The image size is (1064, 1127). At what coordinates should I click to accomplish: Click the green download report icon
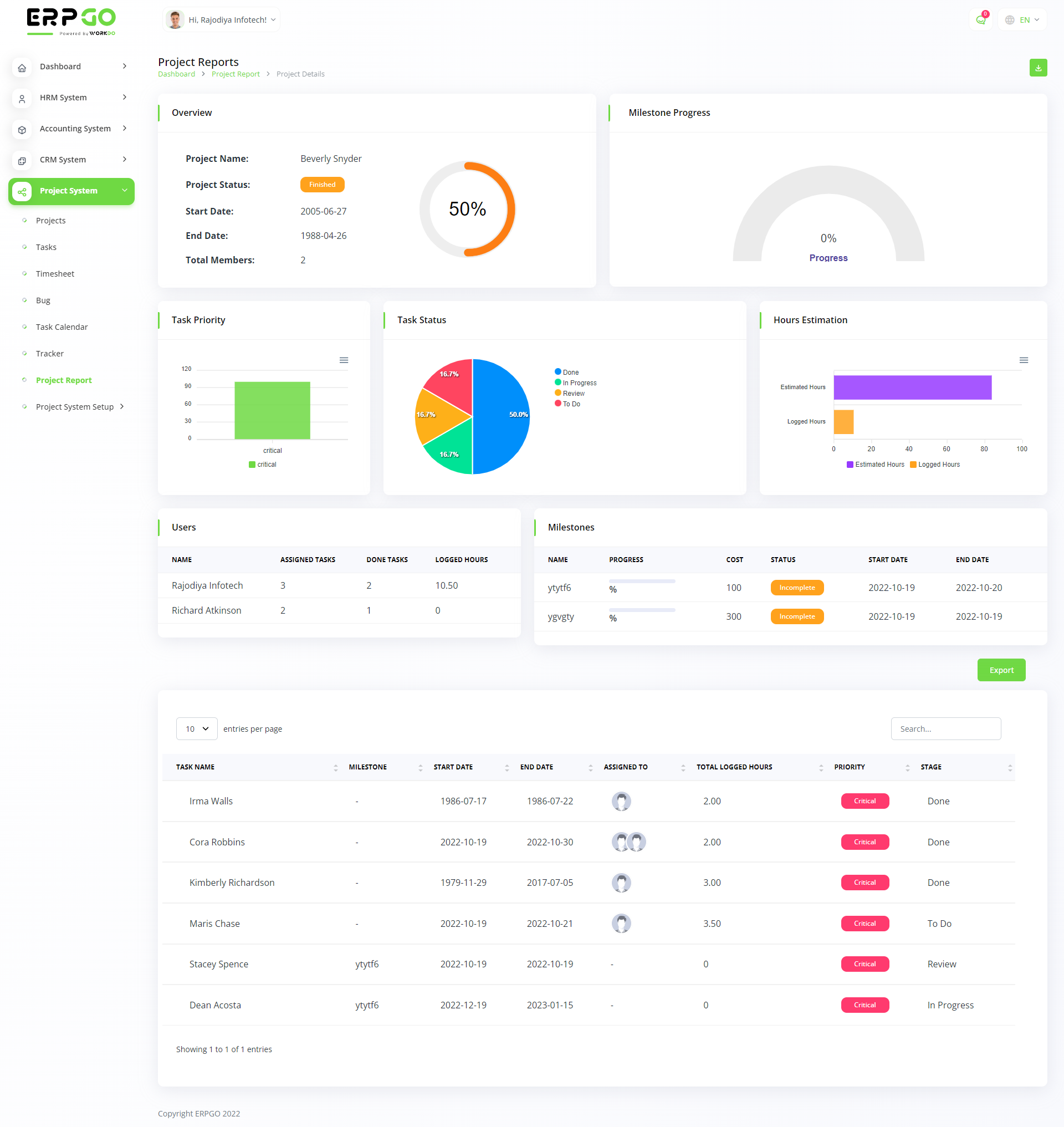1038,68
